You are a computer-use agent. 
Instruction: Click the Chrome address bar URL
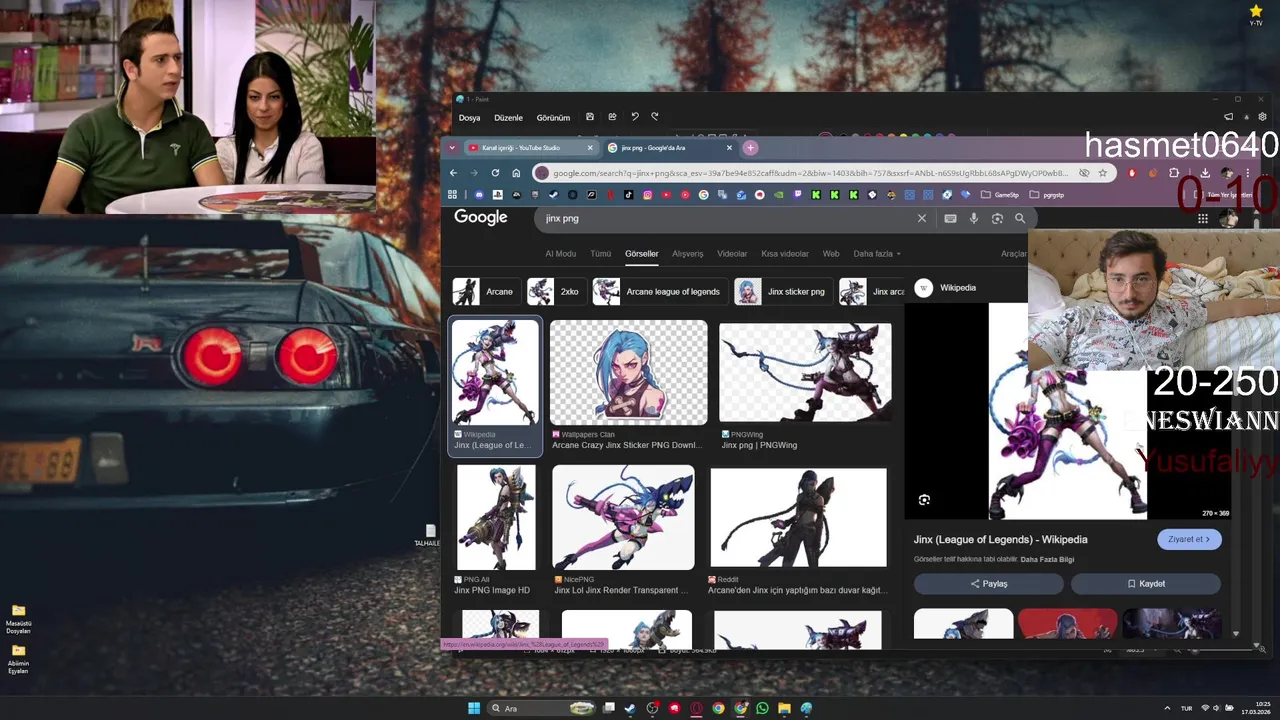[x=810, y=173]
